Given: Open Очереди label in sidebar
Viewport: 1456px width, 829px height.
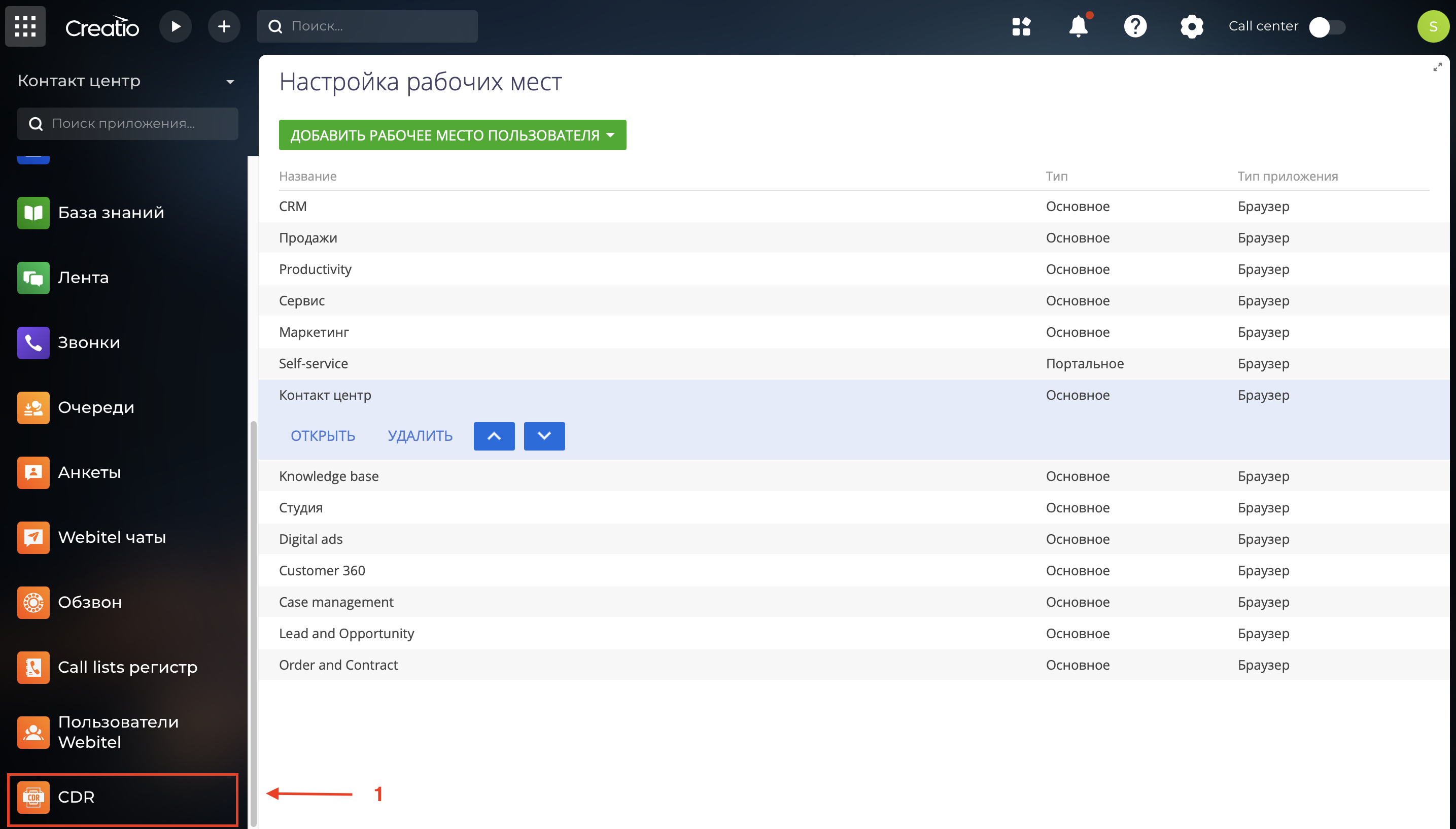Looking at the screenshot, I should click(x=96, y=408).
